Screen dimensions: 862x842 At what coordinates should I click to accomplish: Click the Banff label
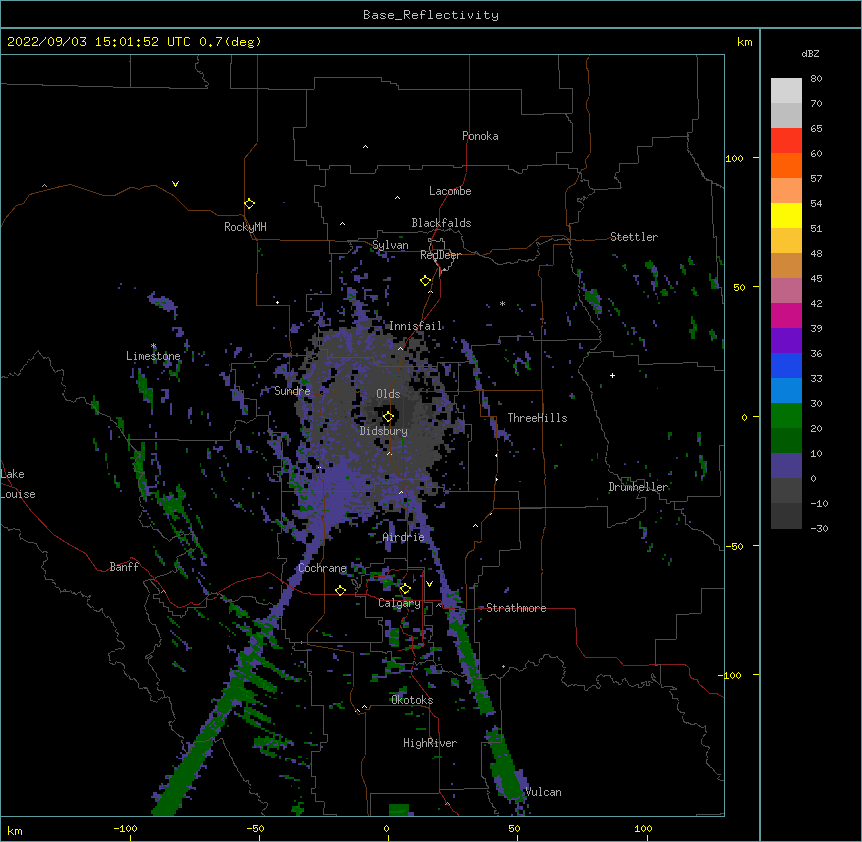(x=124, y=567)
